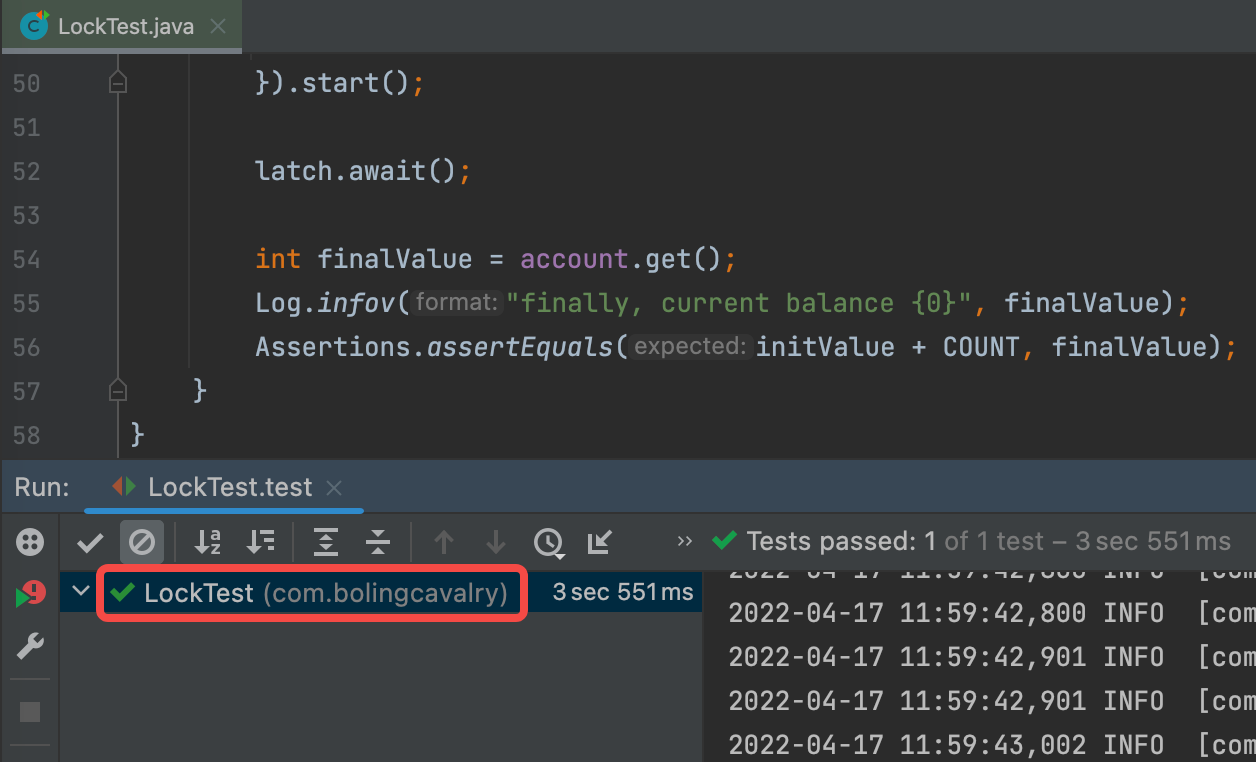Click the fold marker on line 57
This screenshot has width=1256, height=762.
click(118, 390)
